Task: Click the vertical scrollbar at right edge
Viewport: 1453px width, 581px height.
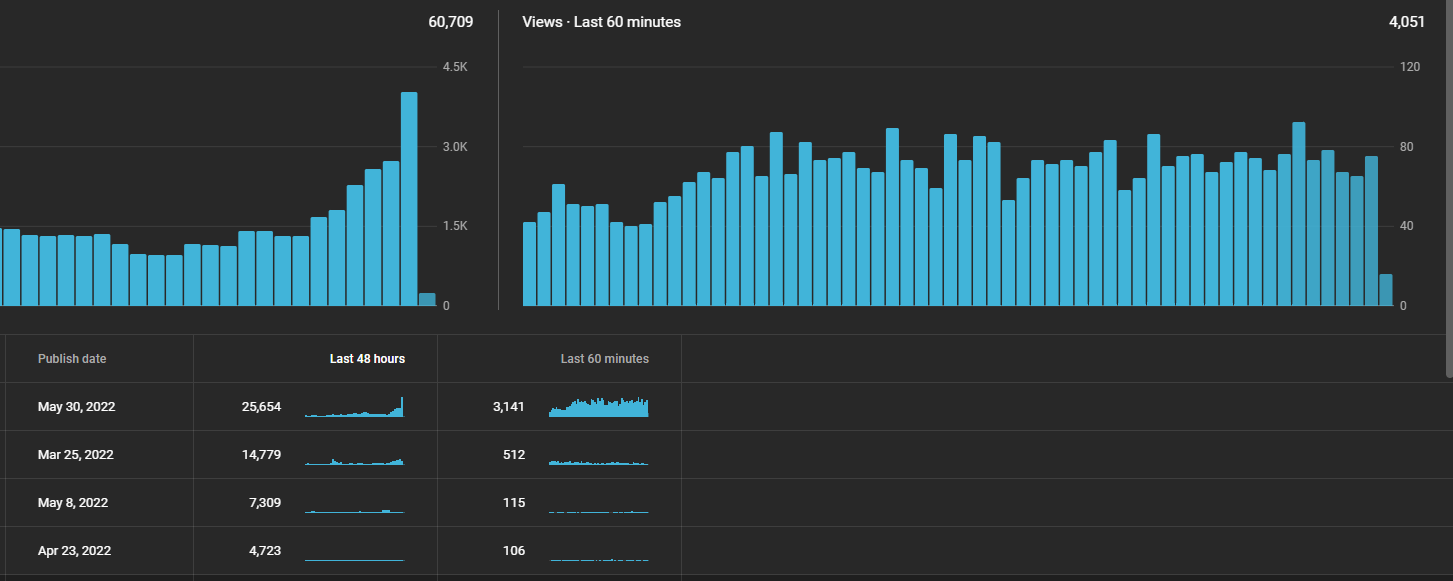Action: [1449, 190]
